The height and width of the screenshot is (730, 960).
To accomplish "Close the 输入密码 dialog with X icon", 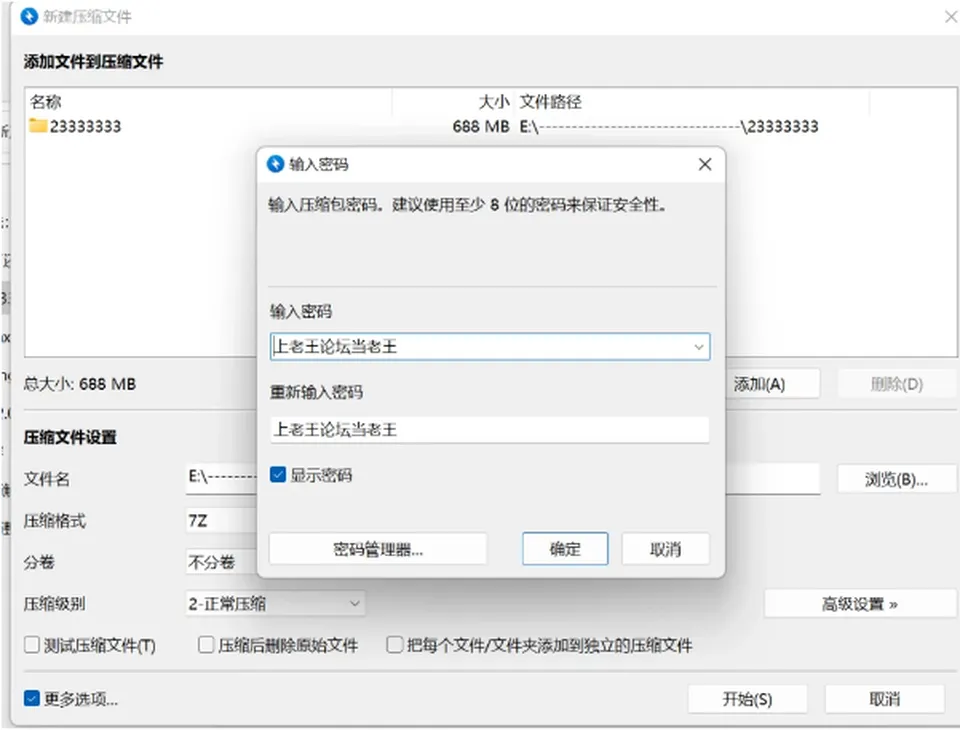I will 705,164.
